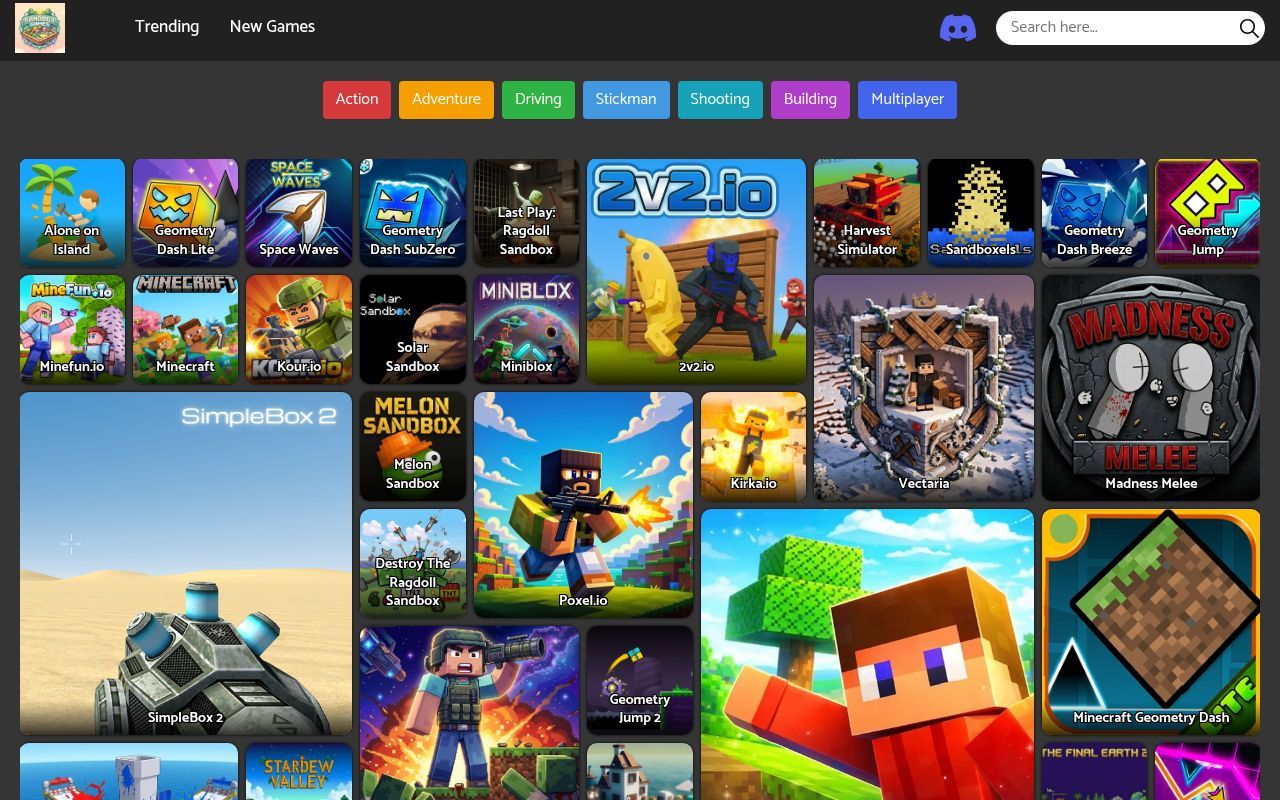Viewport: 1280px width, 800px height.
Task: Open the Alone on Island game
Action: (72, 212)
